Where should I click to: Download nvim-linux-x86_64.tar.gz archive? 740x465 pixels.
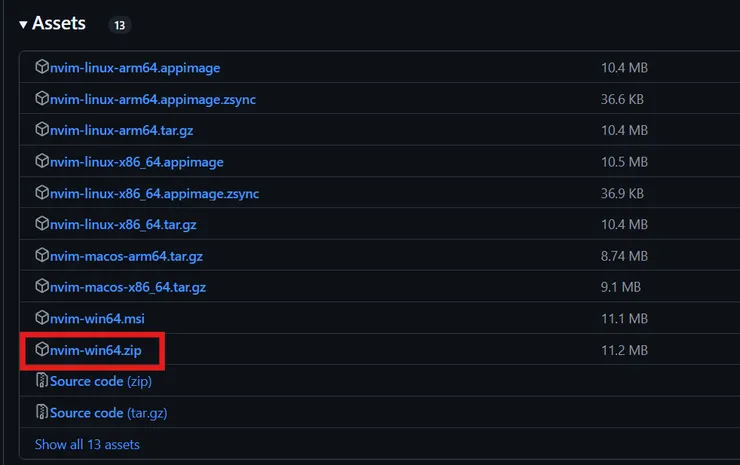[x=123, y=224]
